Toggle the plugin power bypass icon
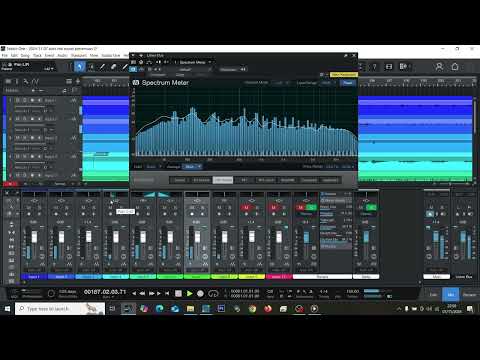The image size is (480, 360). click(x=133, y=69)
